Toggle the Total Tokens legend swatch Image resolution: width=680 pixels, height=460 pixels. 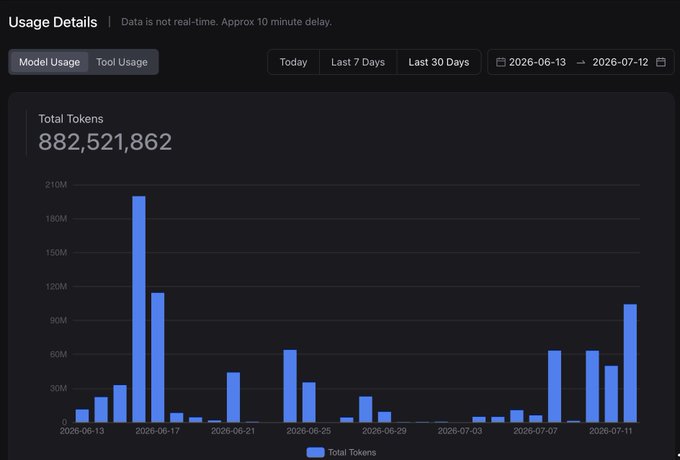[315, 452]
